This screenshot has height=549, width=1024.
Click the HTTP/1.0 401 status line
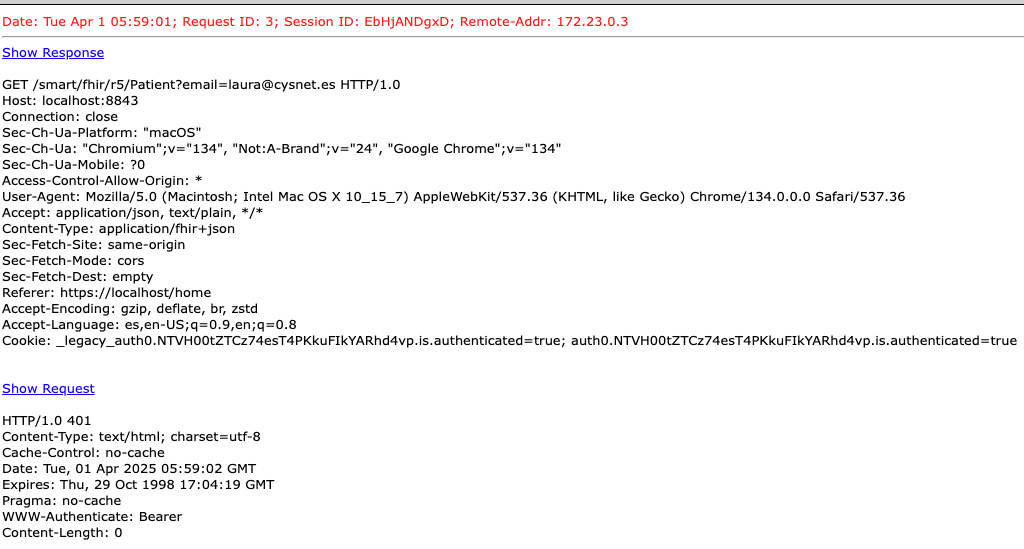(49, 420)
